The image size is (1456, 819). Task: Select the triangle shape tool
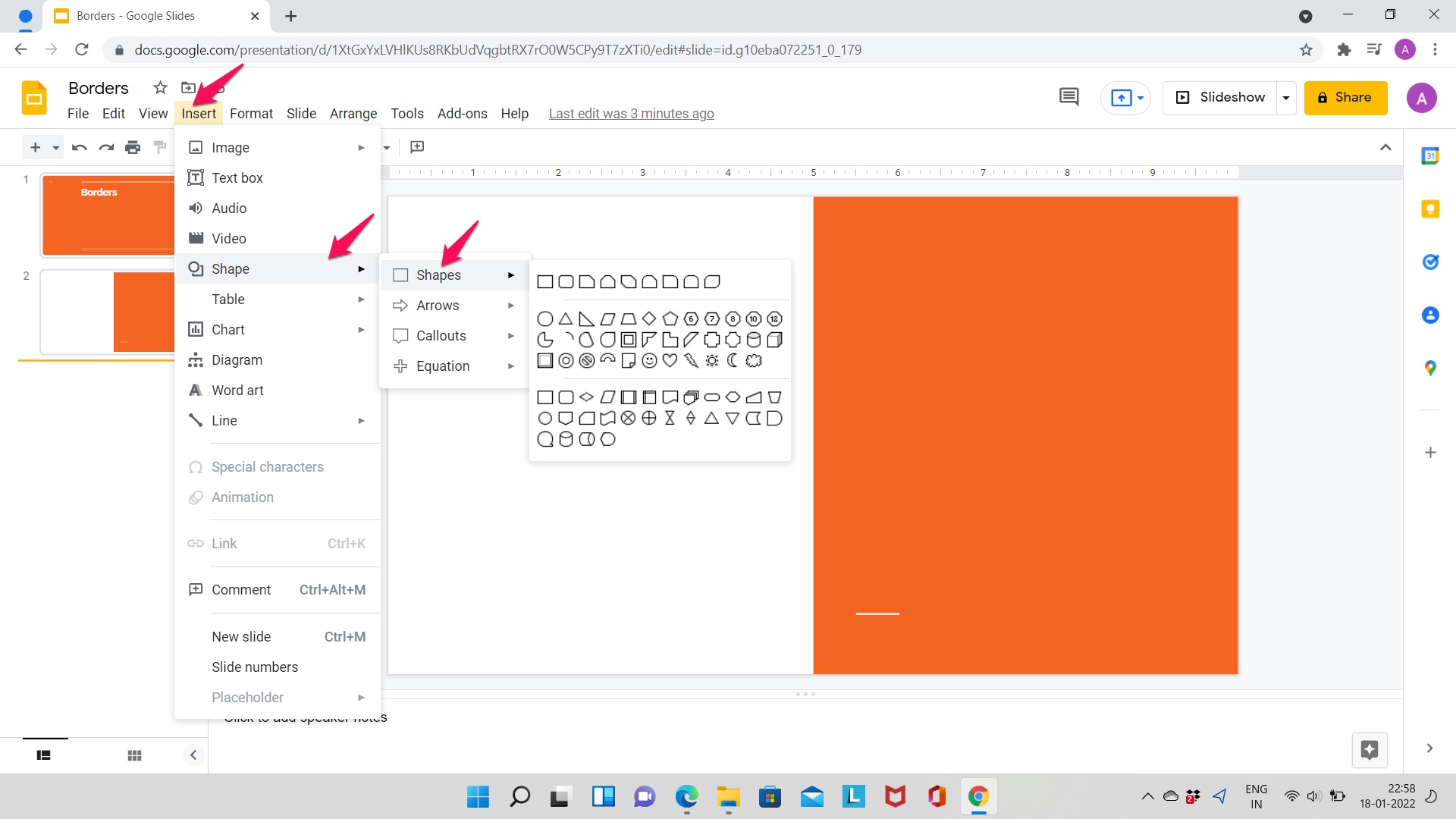(566, 319)
